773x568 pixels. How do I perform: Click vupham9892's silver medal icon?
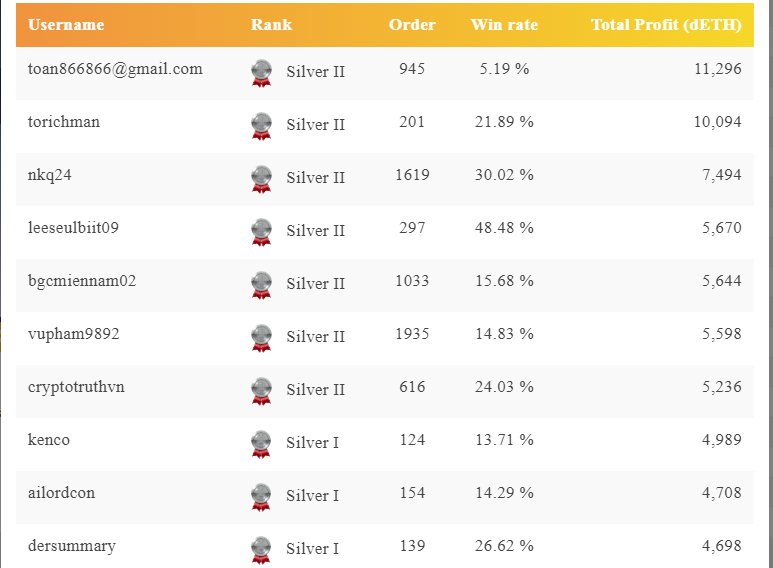click(261, 337)
